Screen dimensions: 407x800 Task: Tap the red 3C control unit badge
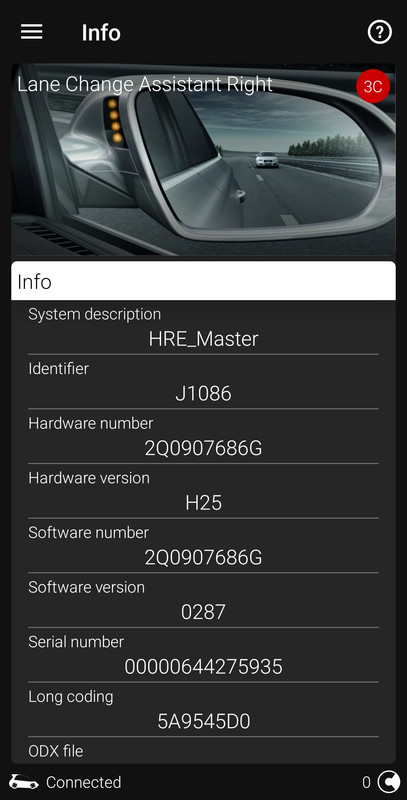373,86
